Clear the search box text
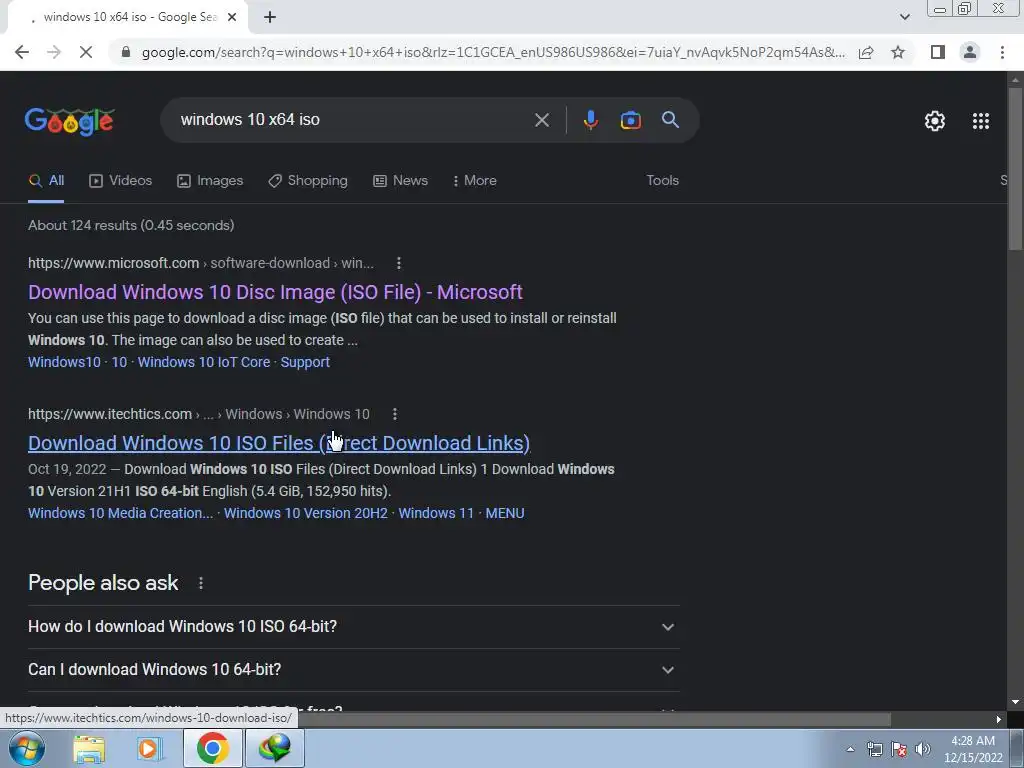This screenshot has width=1024, height=768. 541,120
